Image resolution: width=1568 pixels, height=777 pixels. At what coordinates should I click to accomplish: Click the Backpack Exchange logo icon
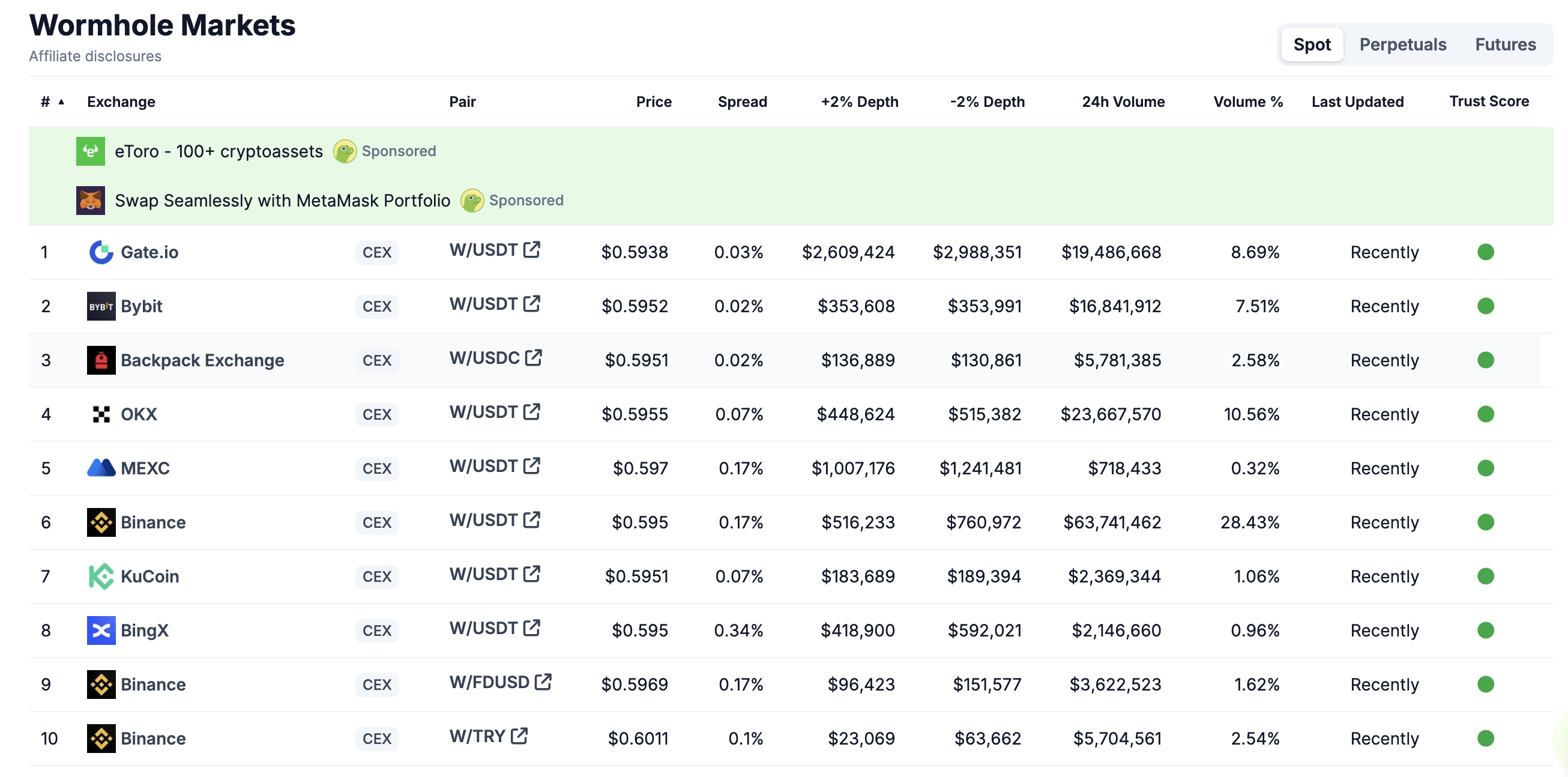[101, 360]
